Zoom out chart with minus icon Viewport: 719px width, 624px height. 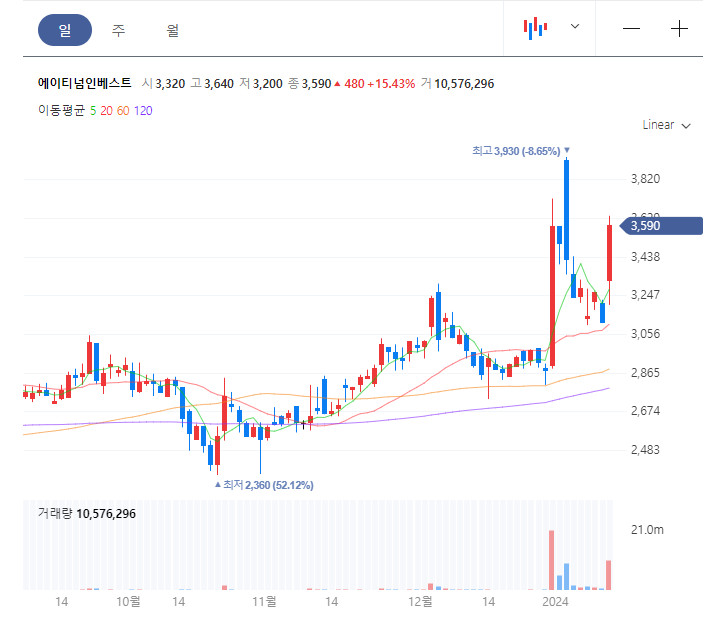(x=631, y=29)
